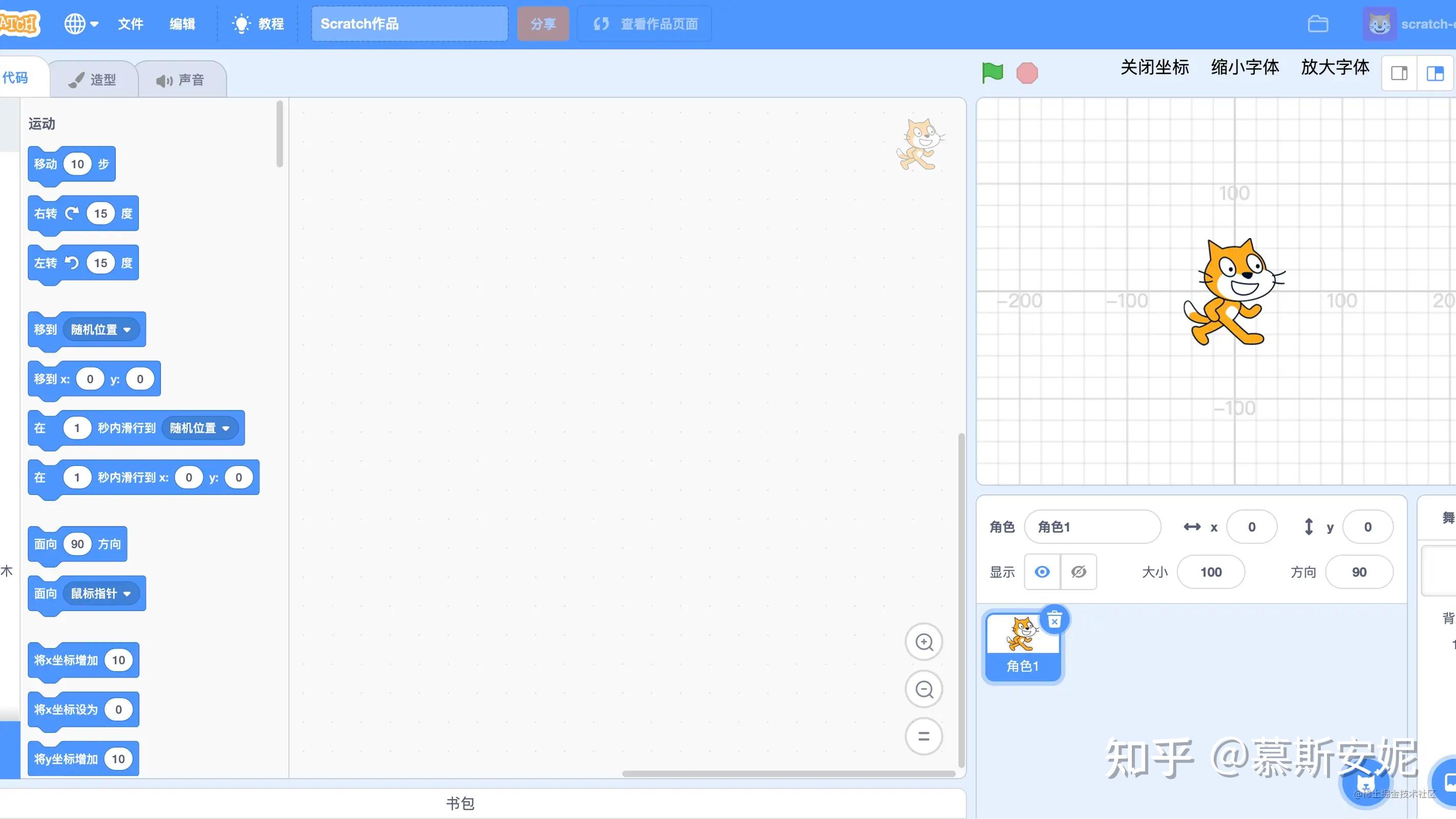Image resolution: width=1456 pixels, height=819 pixels.
Task: Open the 鼠标指针 dropdown in the 面向 block
Action: click(x=102, y=594)
